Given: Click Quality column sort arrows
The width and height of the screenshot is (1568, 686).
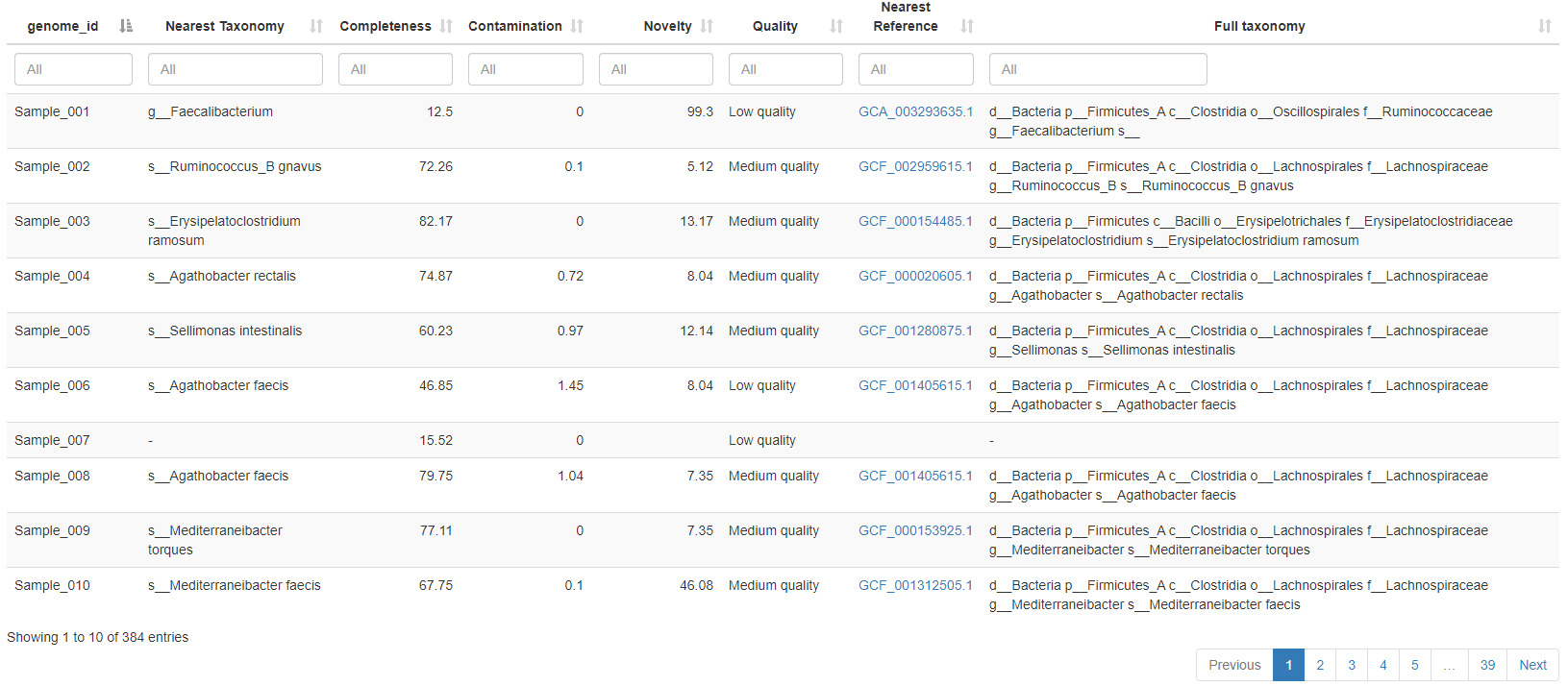Looking at the screenshot, I should 836,26.
